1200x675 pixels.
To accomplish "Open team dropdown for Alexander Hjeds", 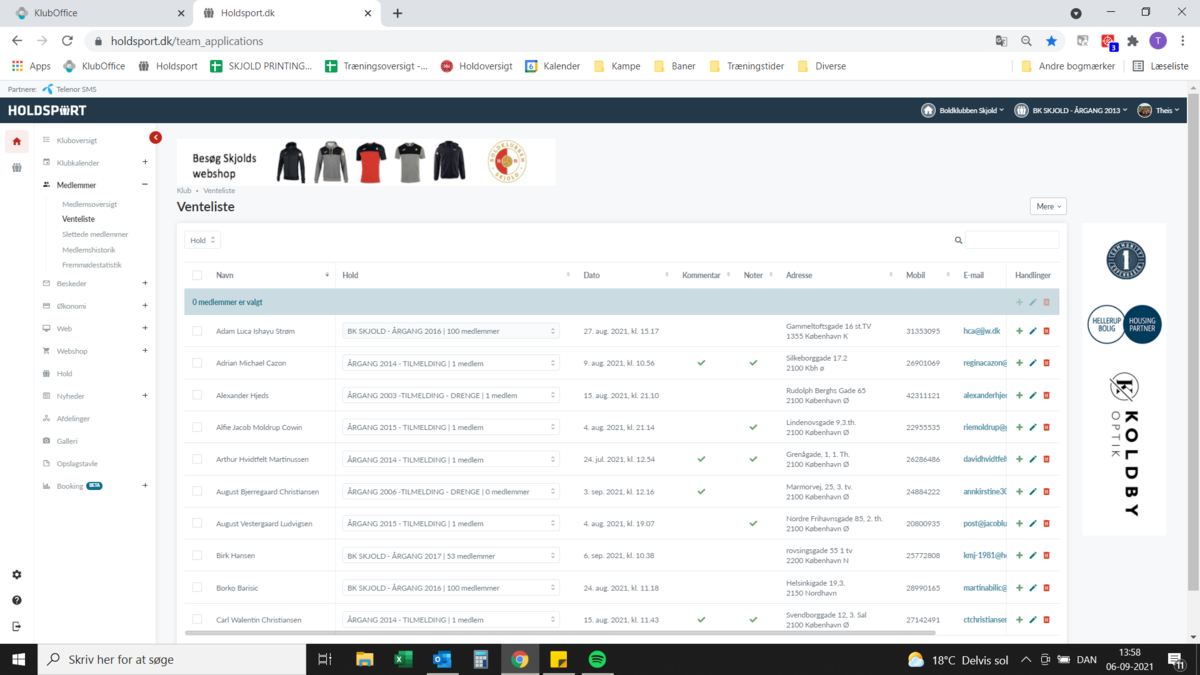I will pyautogui.click(x=450, y=395).
